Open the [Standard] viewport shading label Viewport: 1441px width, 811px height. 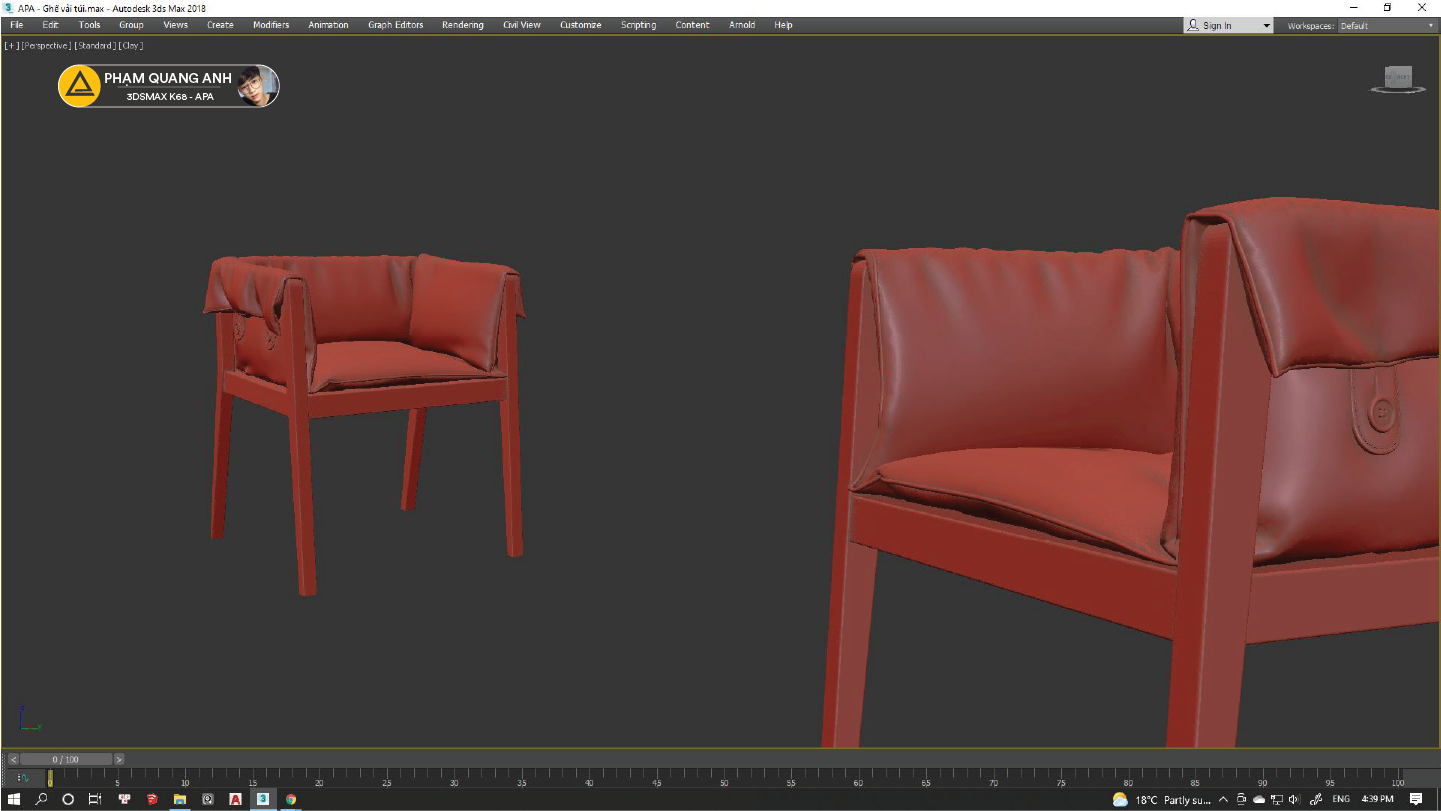95,45
